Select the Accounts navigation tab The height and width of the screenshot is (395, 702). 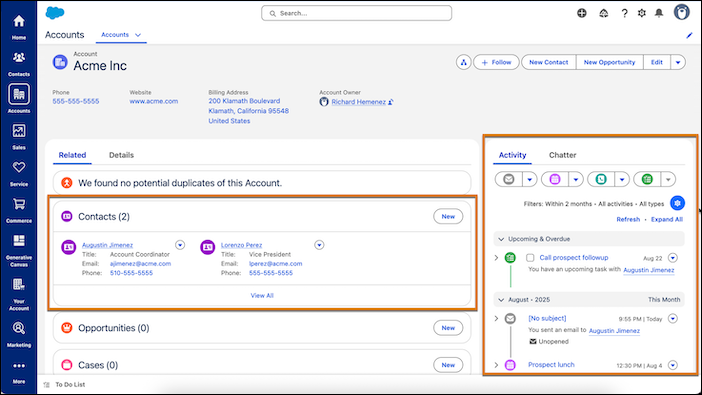115,34
